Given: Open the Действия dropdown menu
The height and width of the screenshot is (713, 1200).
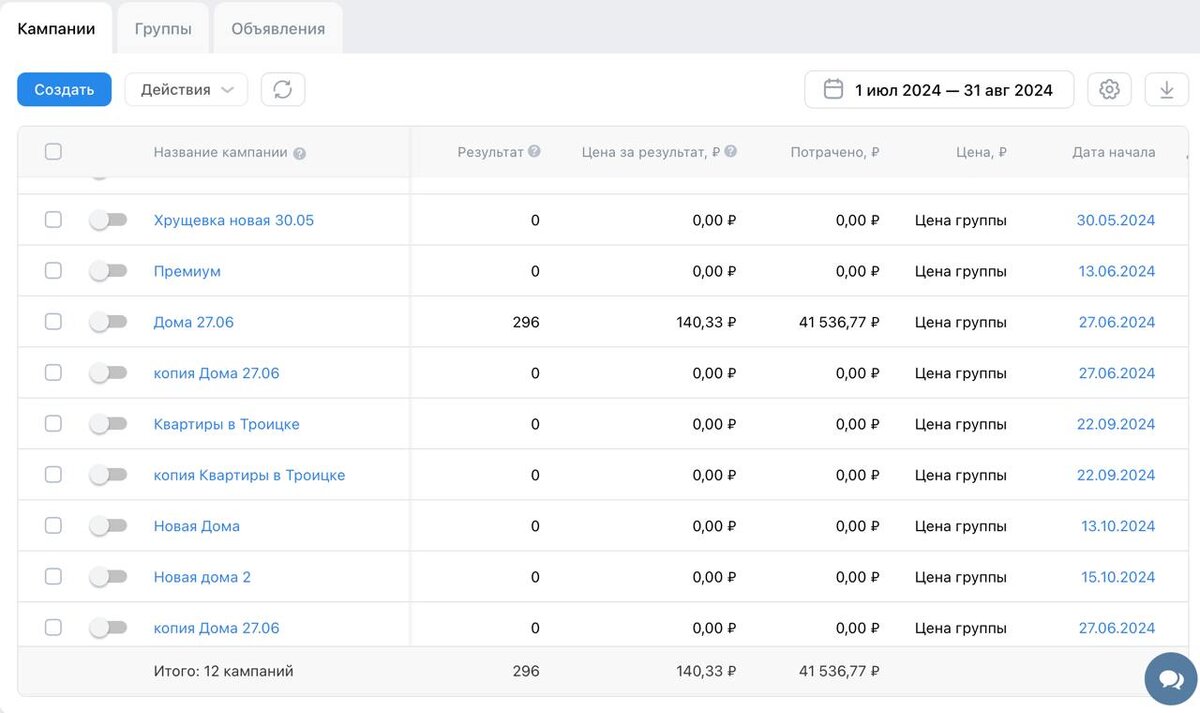Looking at the screenshot, I should click(x=186, y=90).
